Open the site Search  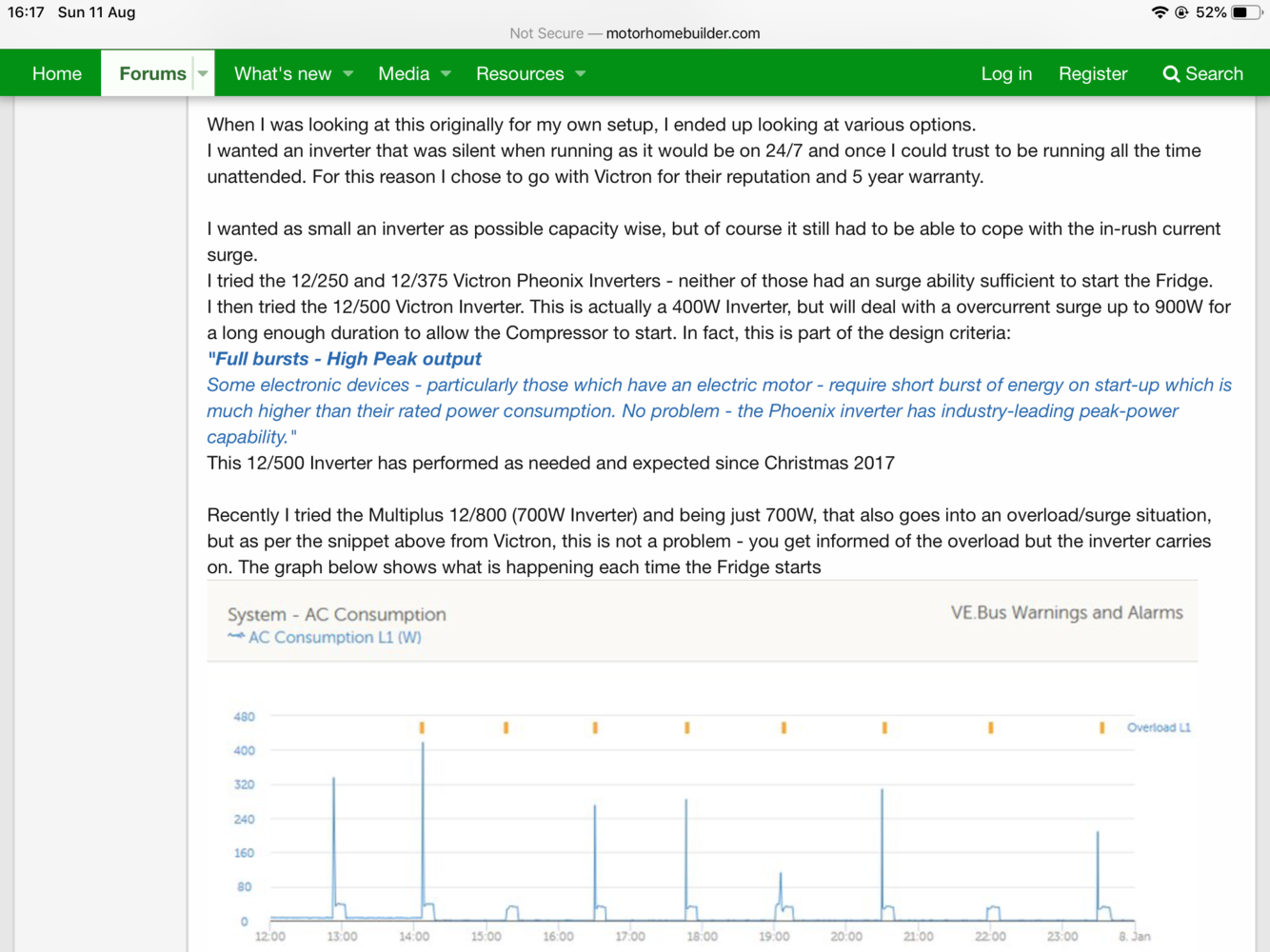click(x=1203, y=73)
